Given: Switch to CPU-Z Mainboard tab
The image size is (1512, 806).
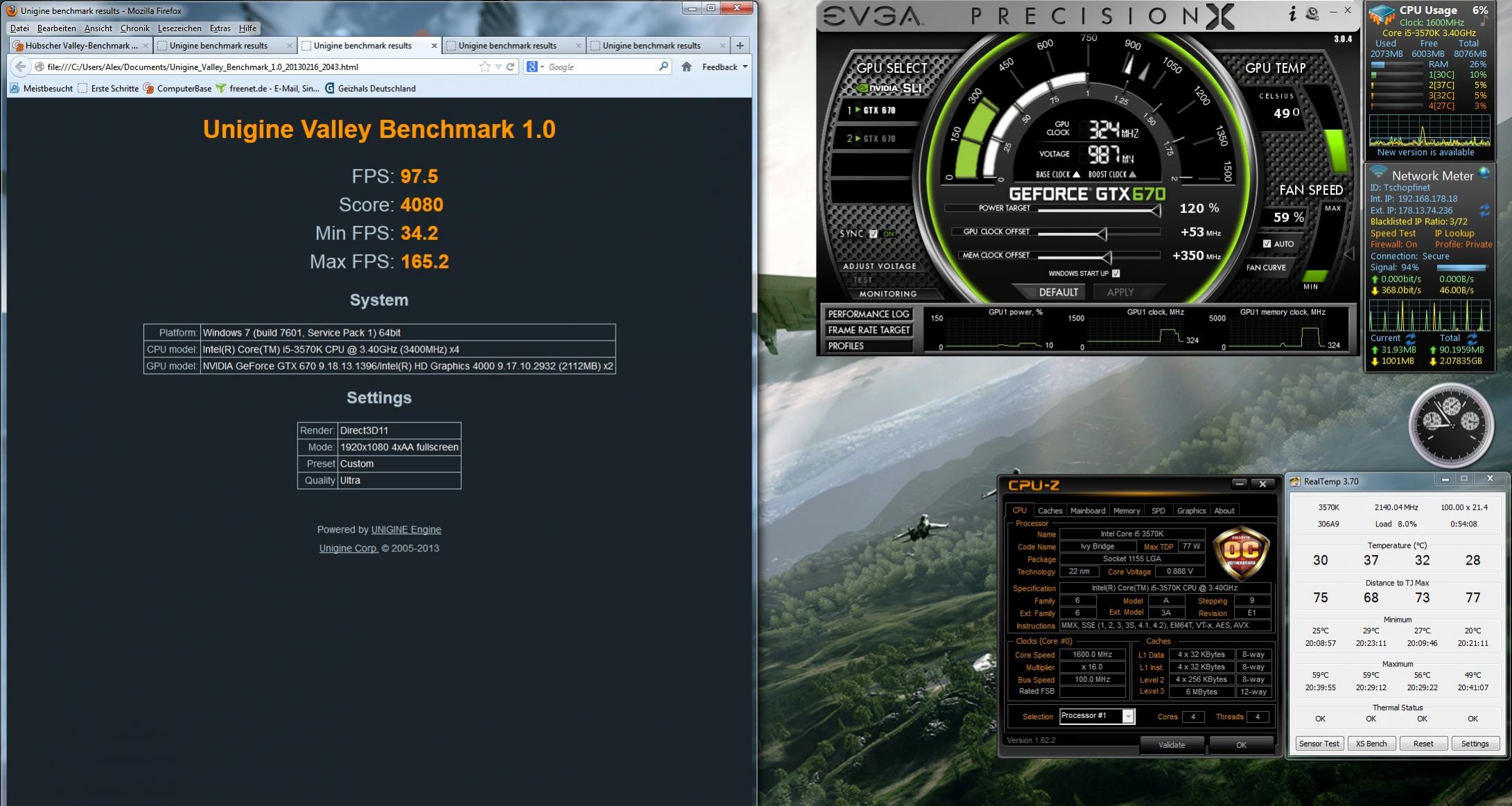Looking at the screenshot, I should click(1087, 511).
